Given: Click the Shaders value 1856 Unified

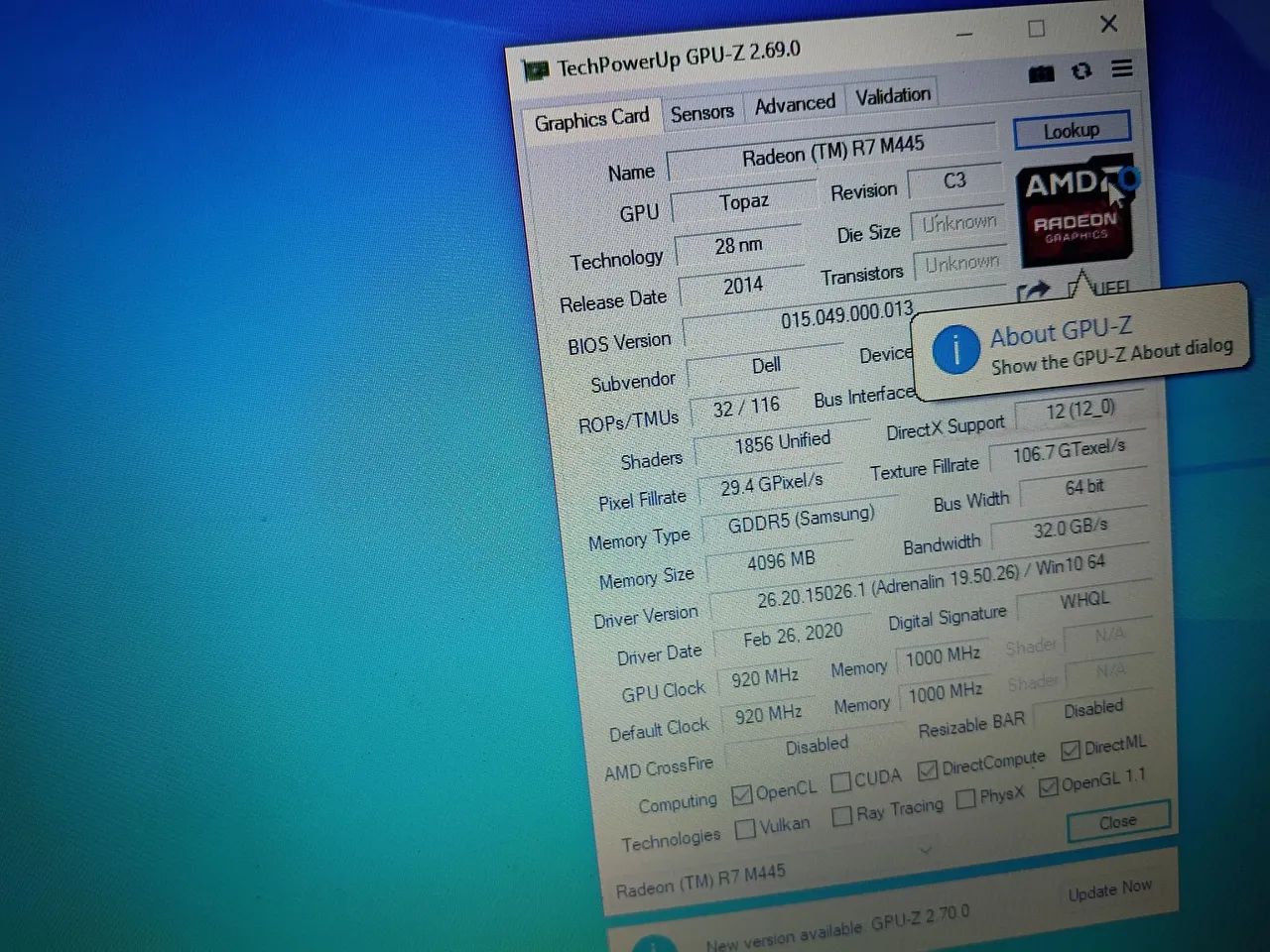Looking at the screenshot, I should 782,443.
